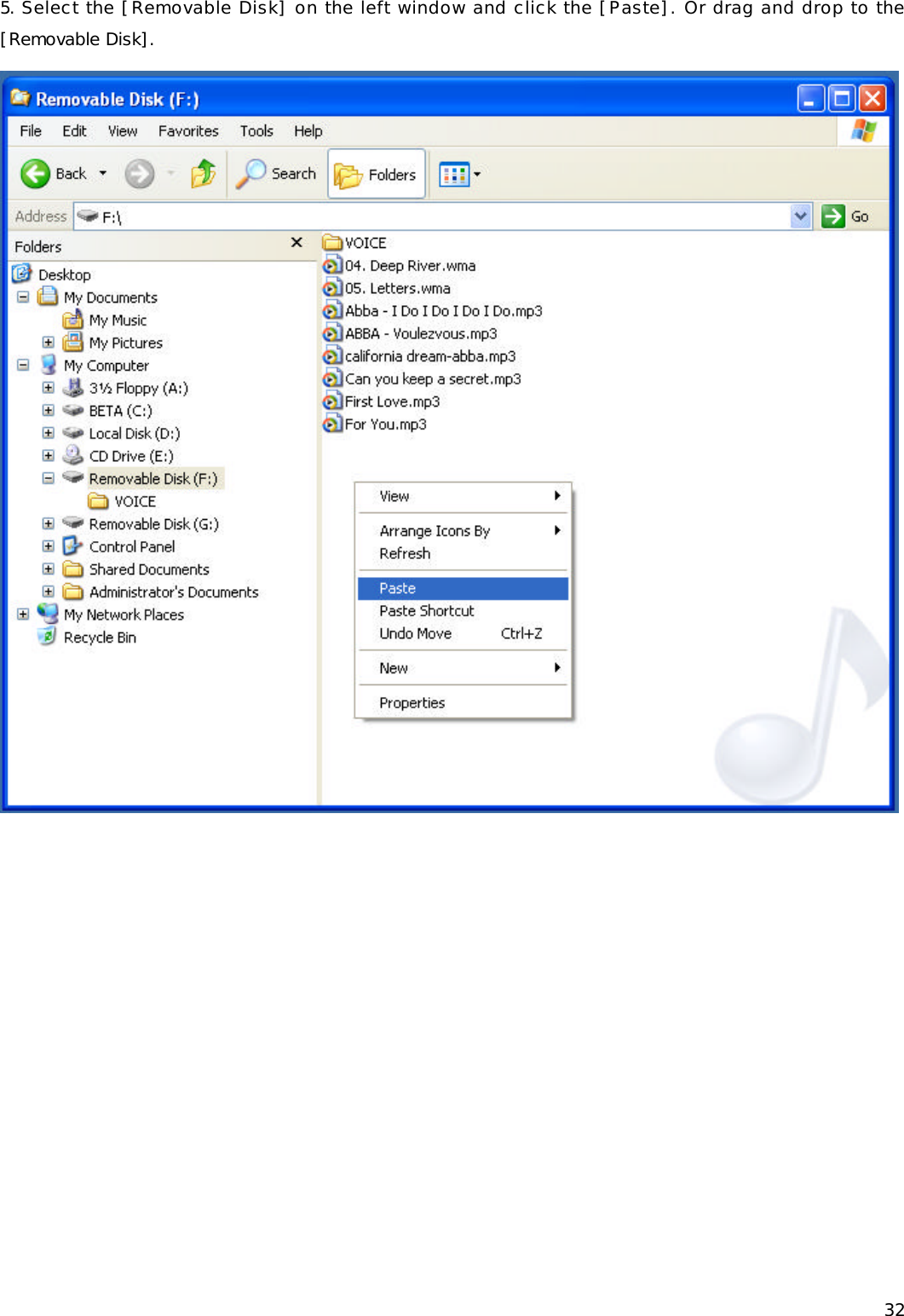
Task: Select Properties in the context menu
Action: pos(463,703)
